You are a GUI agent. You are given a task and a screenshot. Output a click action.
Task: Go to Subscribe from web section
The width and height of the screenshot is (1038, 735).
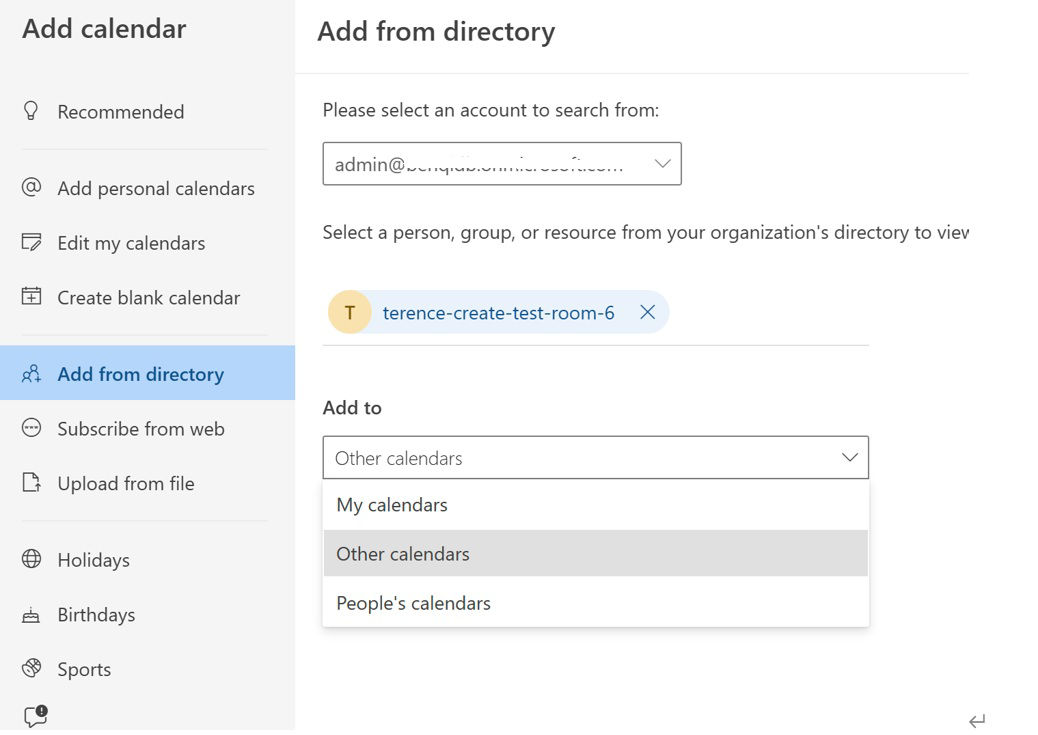click(140, 428)
